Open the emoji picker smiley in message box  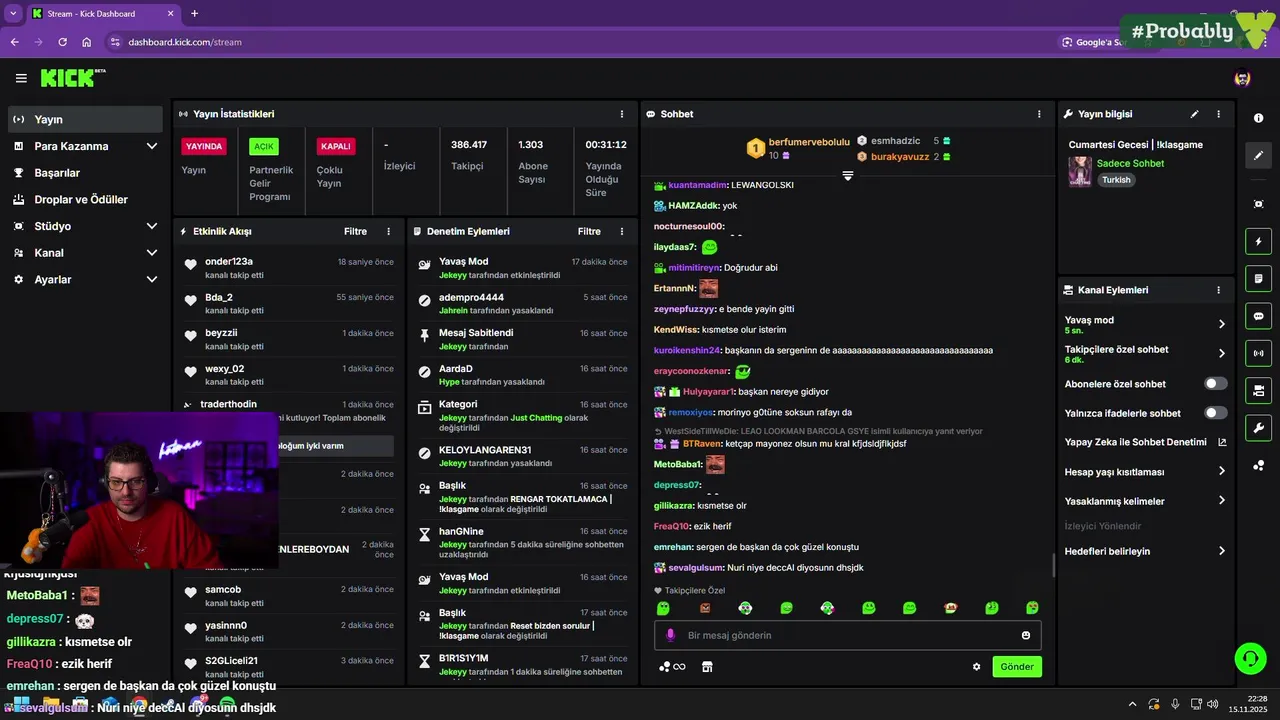coord(1026,635)
